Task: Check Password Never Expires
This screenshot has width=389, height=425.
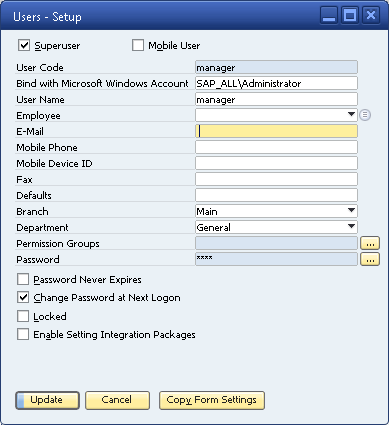Action: [x=23, y=279]
